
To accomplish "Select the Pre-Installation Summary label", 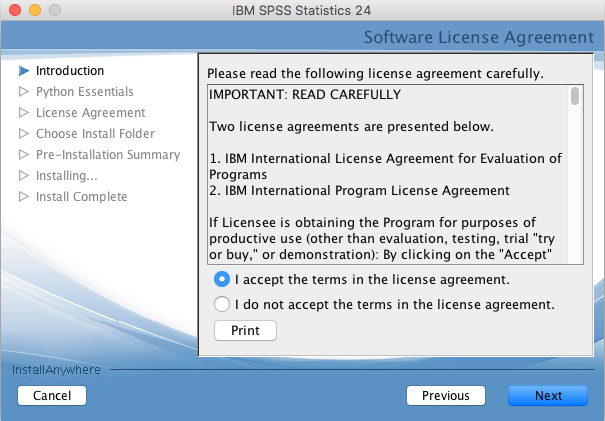I will click(x=108, y=154).
